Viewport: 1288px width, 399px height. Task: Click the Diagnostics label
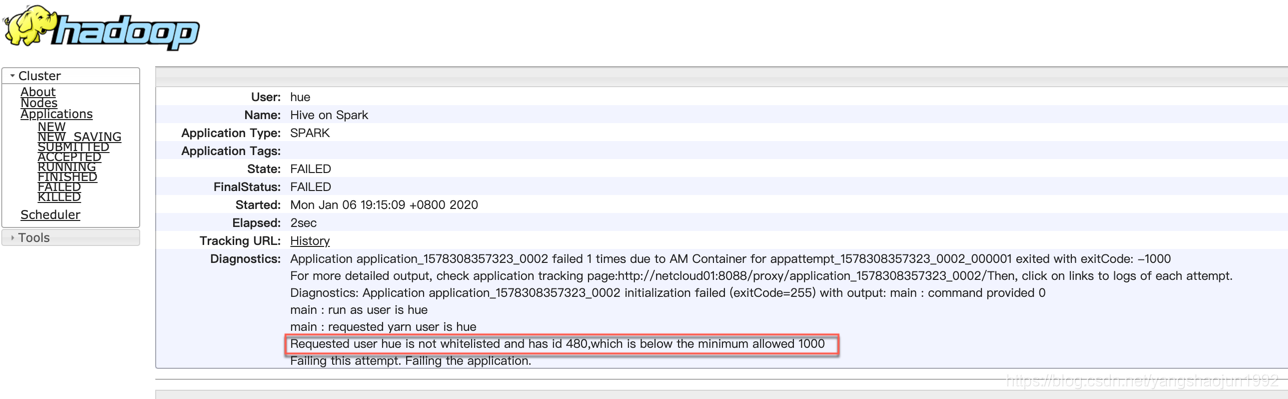pyautogui.click(x=246, y=259)
